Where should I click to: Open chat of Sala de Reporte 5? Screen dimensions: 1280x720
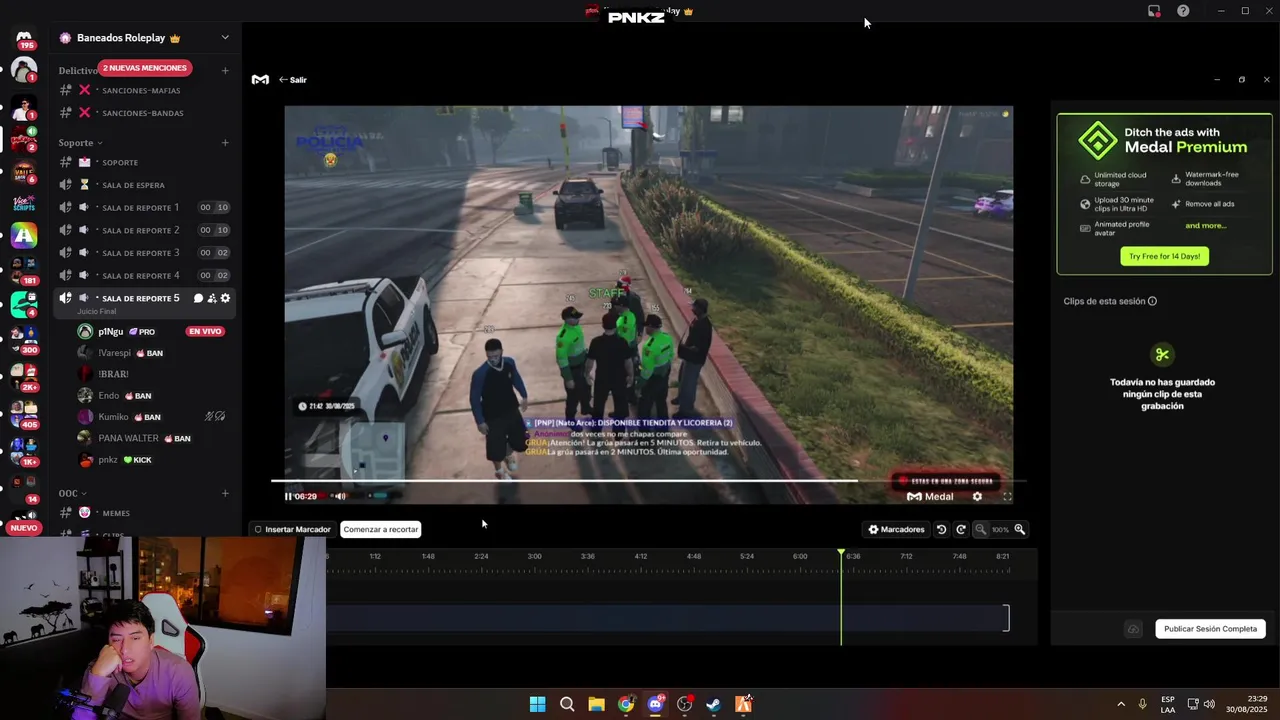click(x=198, y=298)
